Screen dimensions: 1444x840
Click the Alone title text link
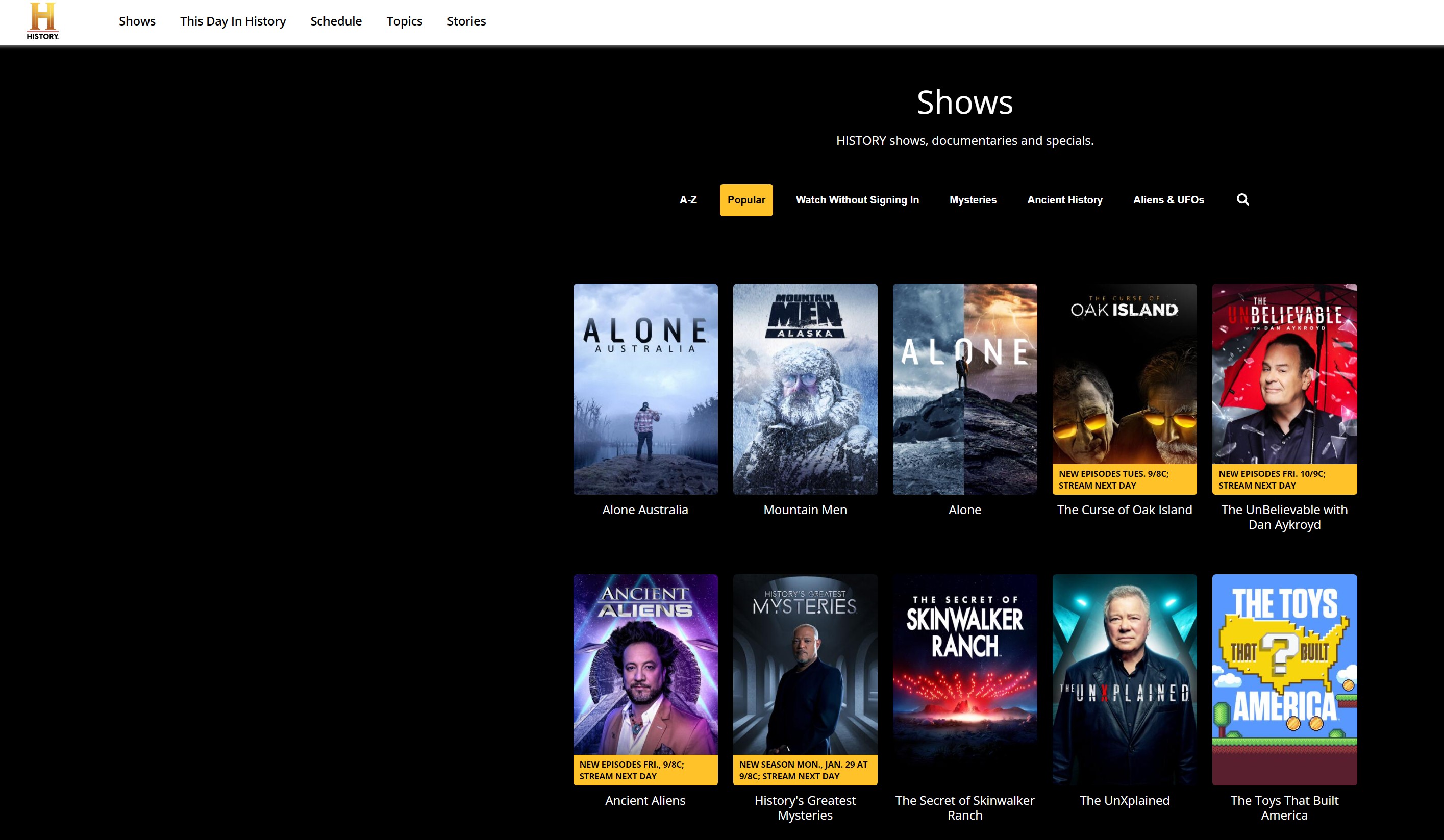tap(964, 510)
